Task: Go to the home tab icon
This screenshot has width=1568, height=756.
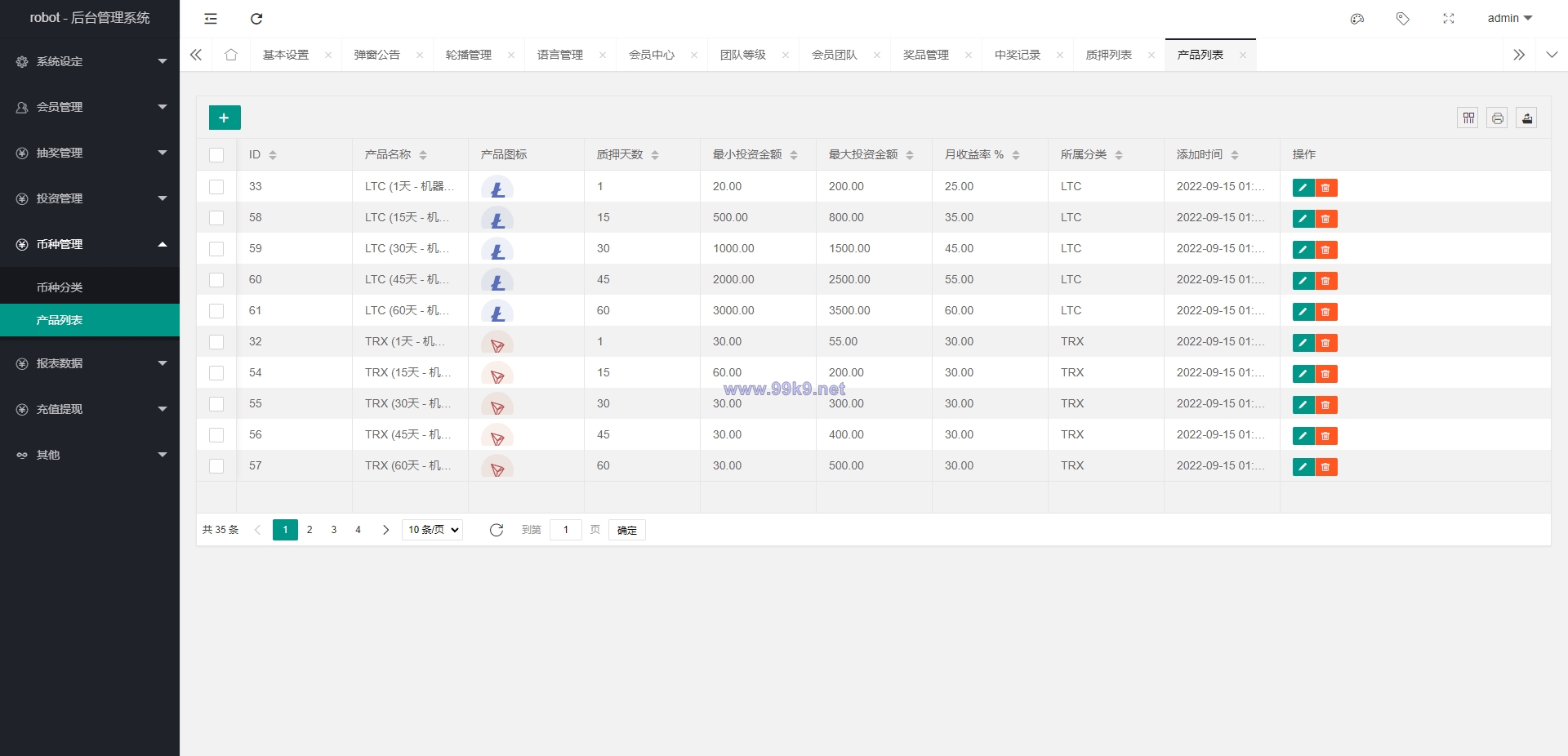Action: (x=231, y=55)
